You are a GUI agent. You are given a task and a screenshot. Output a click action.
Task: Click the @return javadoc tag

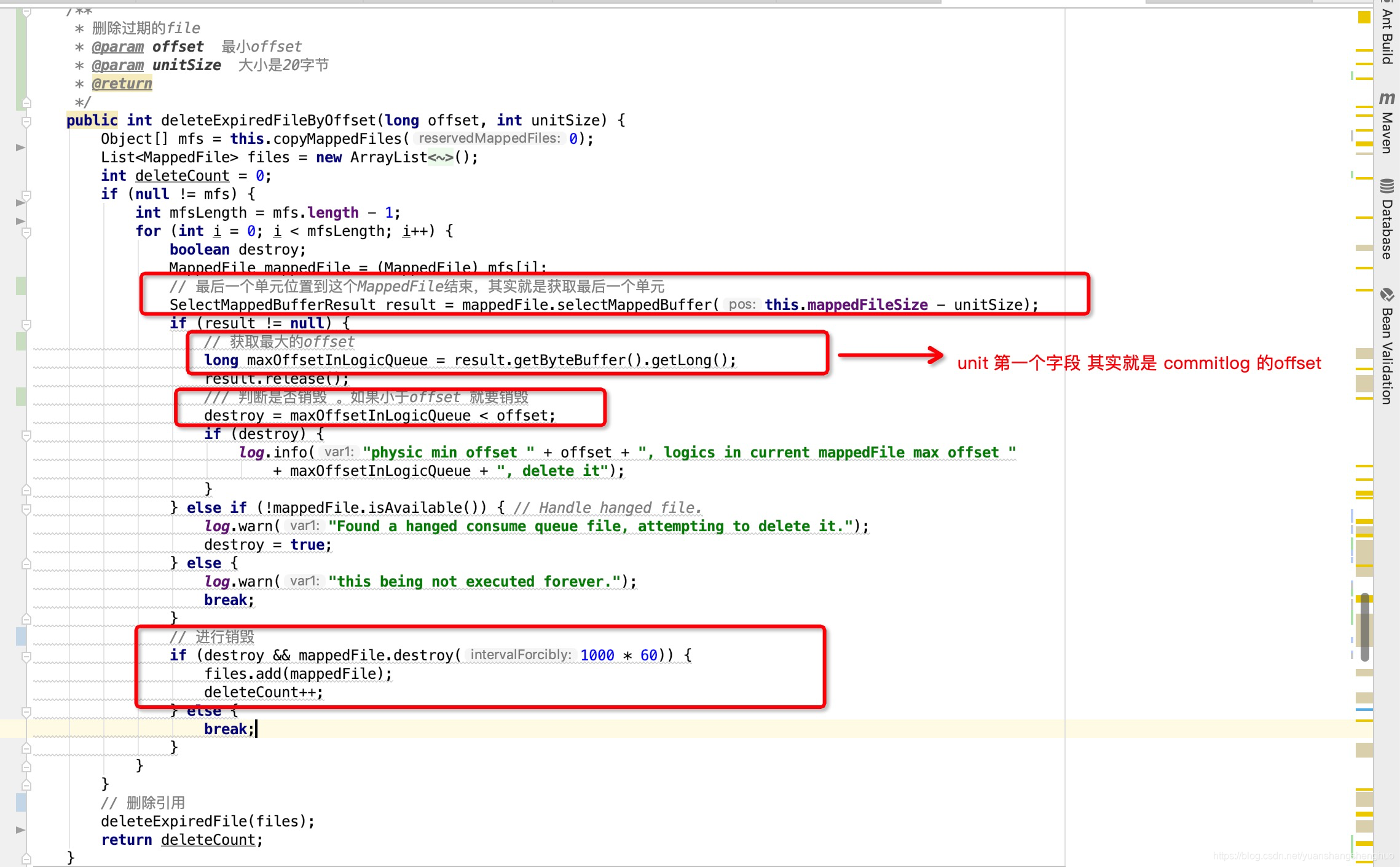click(122, 84)
